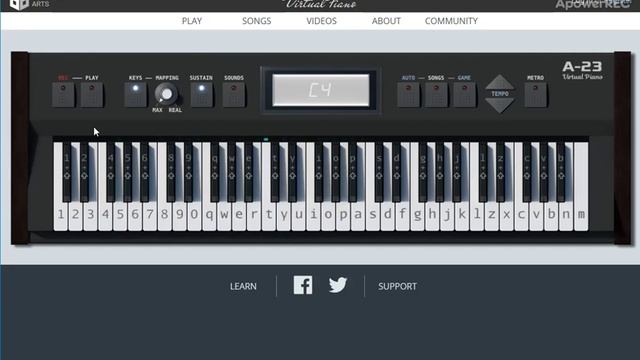The image size is (640, 360).
Task: Play the black key labeled s
Action: 379,171
